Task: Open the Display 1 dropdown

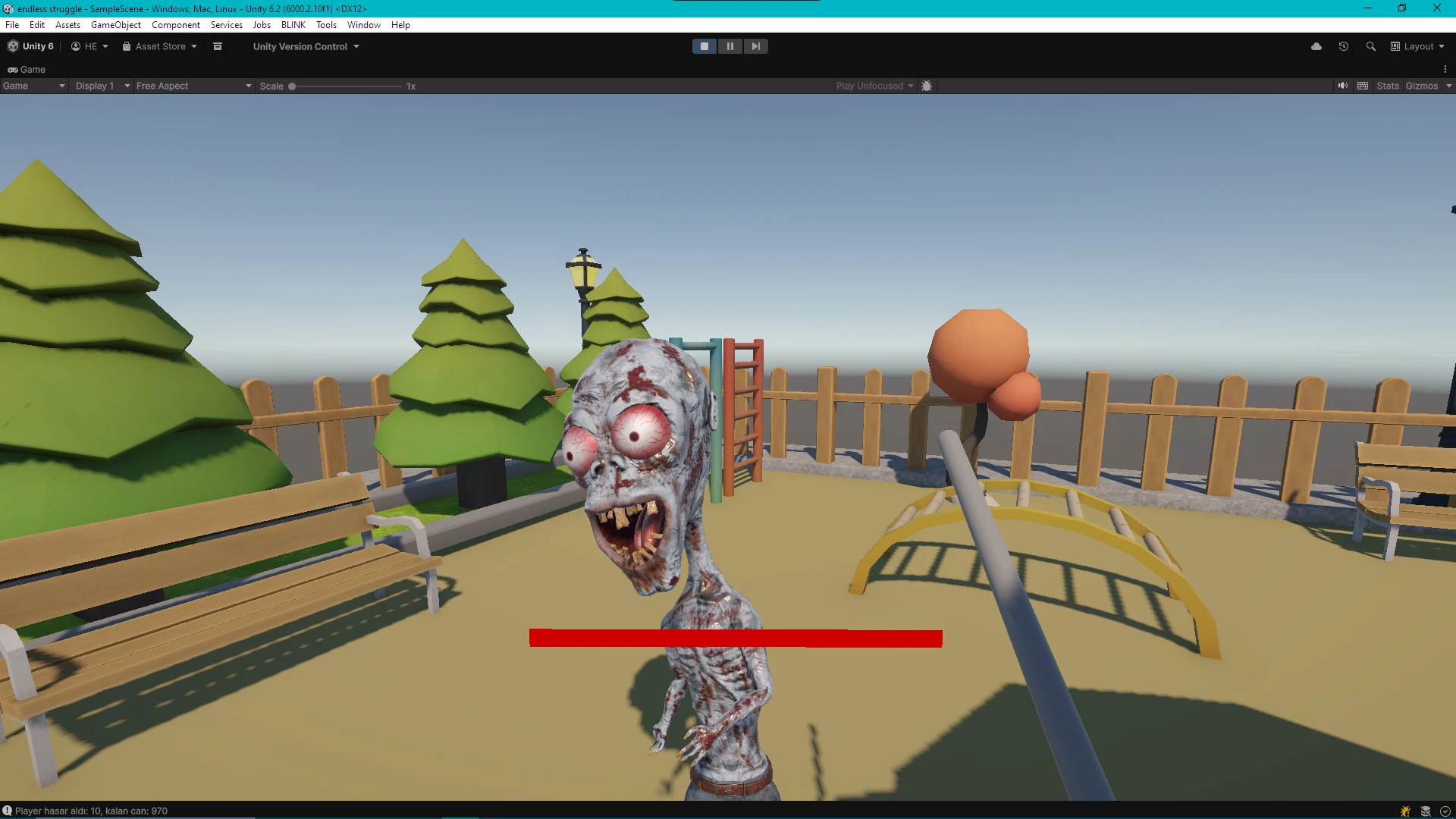Action: tap(102, 86)
